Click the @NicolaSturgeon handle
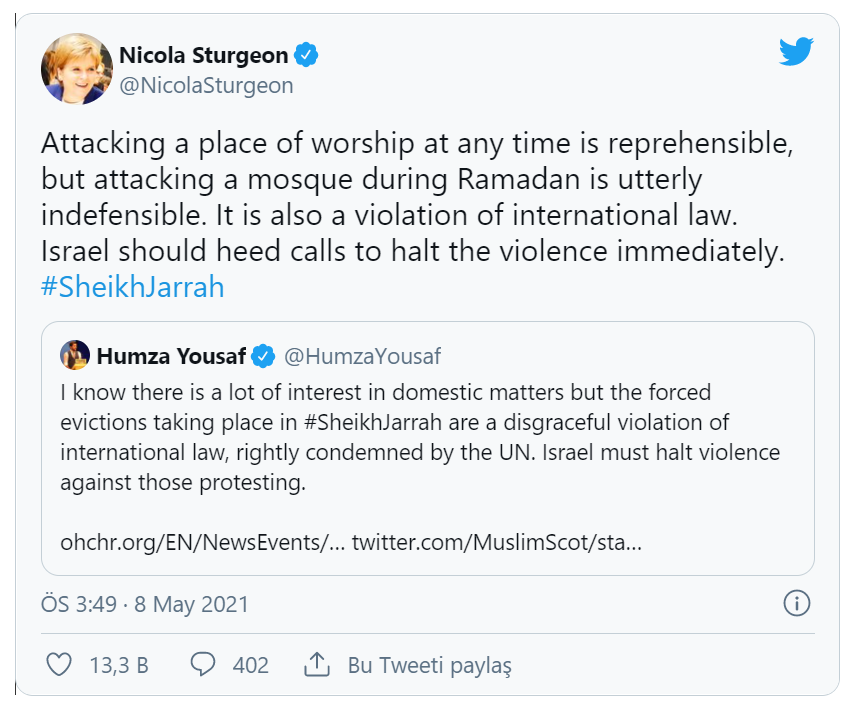Image resolution: width=859 pixels, height=713 pixels. pos(206,86)
